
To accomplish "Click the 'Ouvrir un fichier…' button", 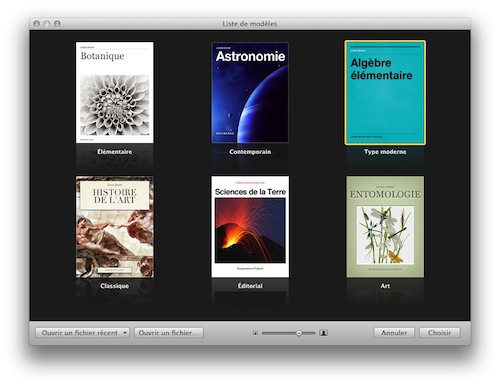I will coord(169,333).
